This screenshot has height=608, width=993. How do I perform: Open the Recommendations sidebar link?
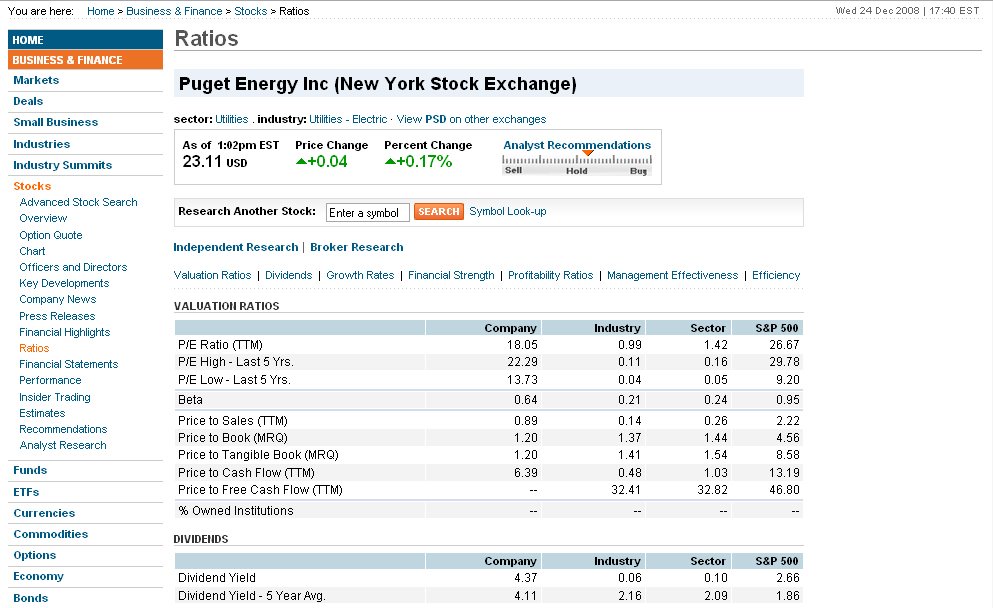(x=63, y=429)
